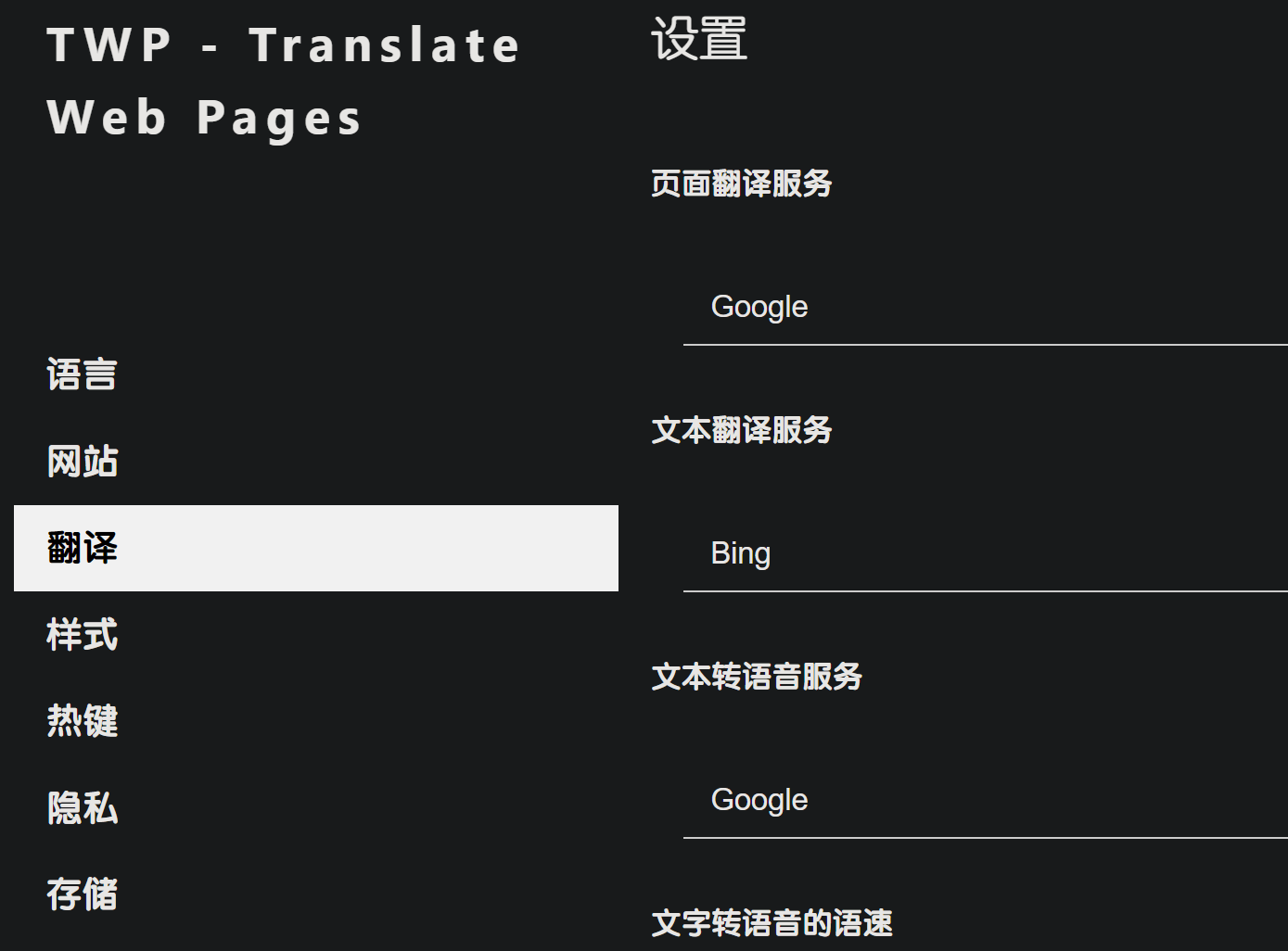
Task: Expand the 文本转语音服务 Google dropdown
Action: pos(983,801)
